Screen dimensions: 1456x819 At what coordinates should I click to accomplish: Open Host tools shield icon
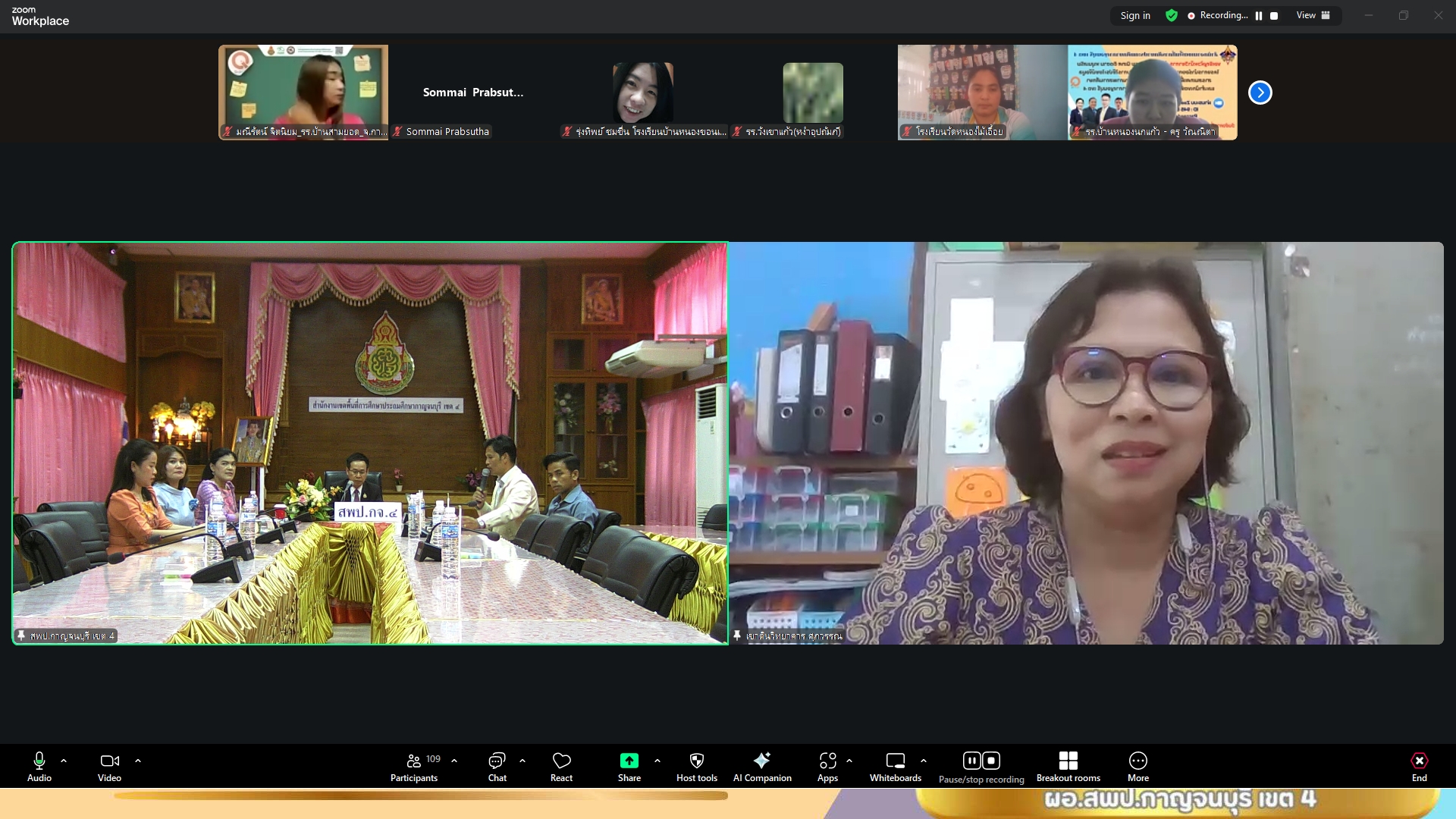pyautogui.click(x=696, y=761)
